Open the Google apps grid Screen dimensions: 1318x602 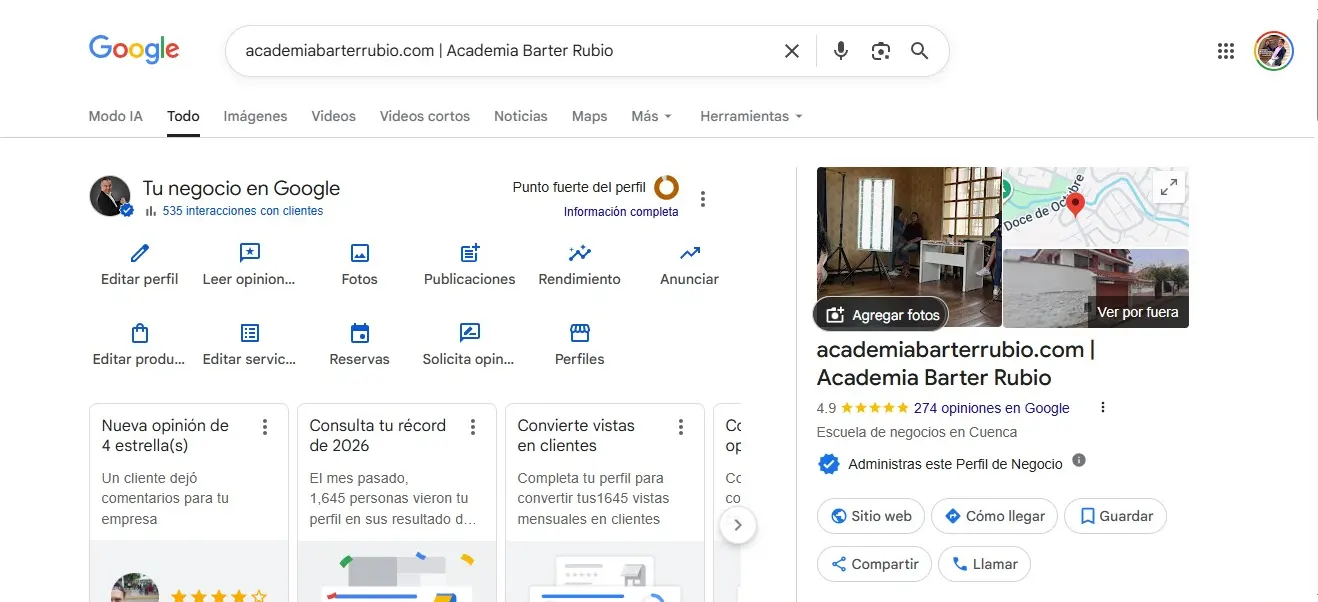[x=1226, y=51]
